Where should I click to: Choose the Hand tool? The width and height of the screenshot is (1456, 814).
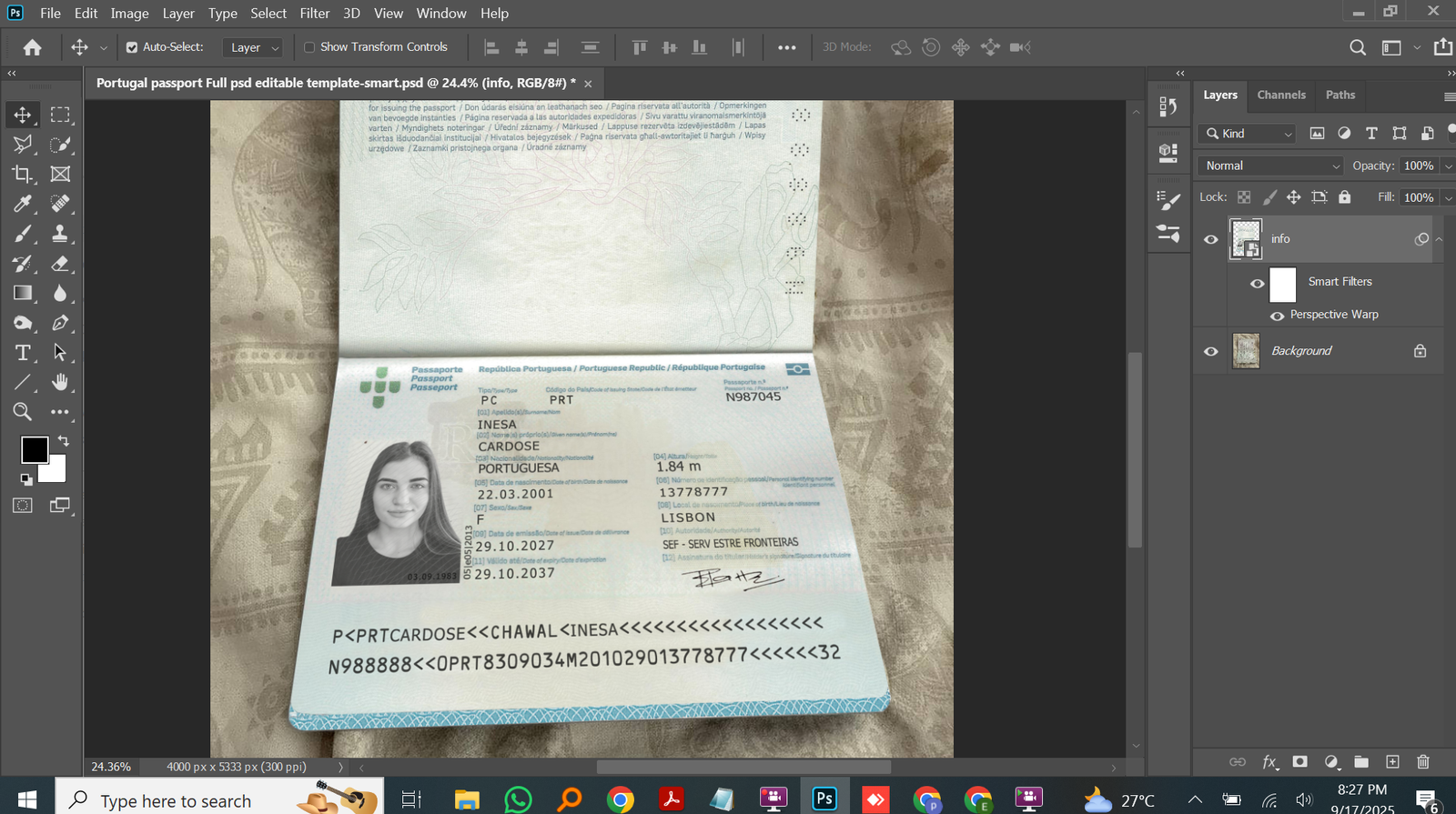click(60, 382)
